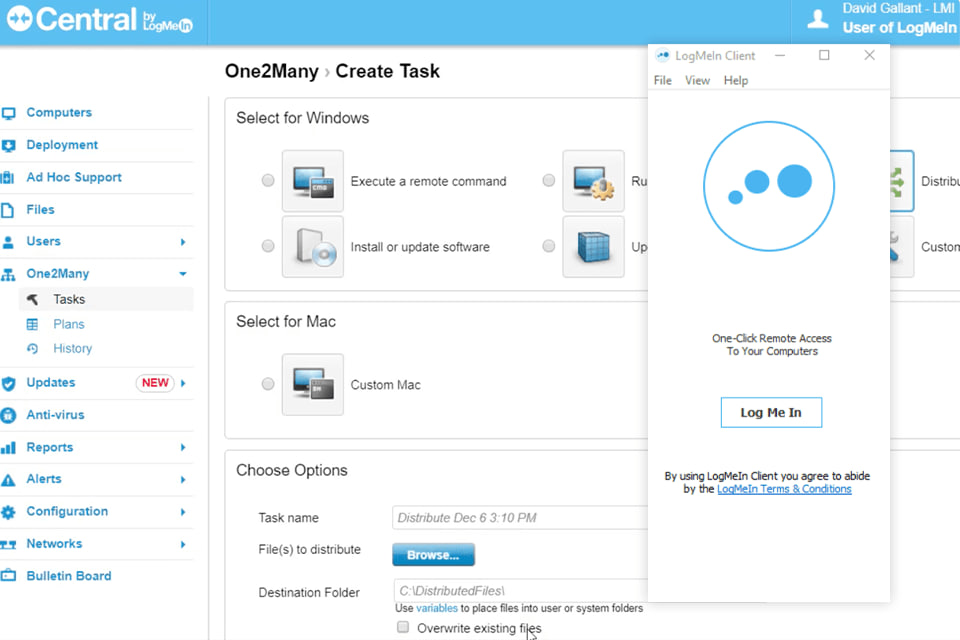Select the Updates shield icon

(x=8, y=383)
